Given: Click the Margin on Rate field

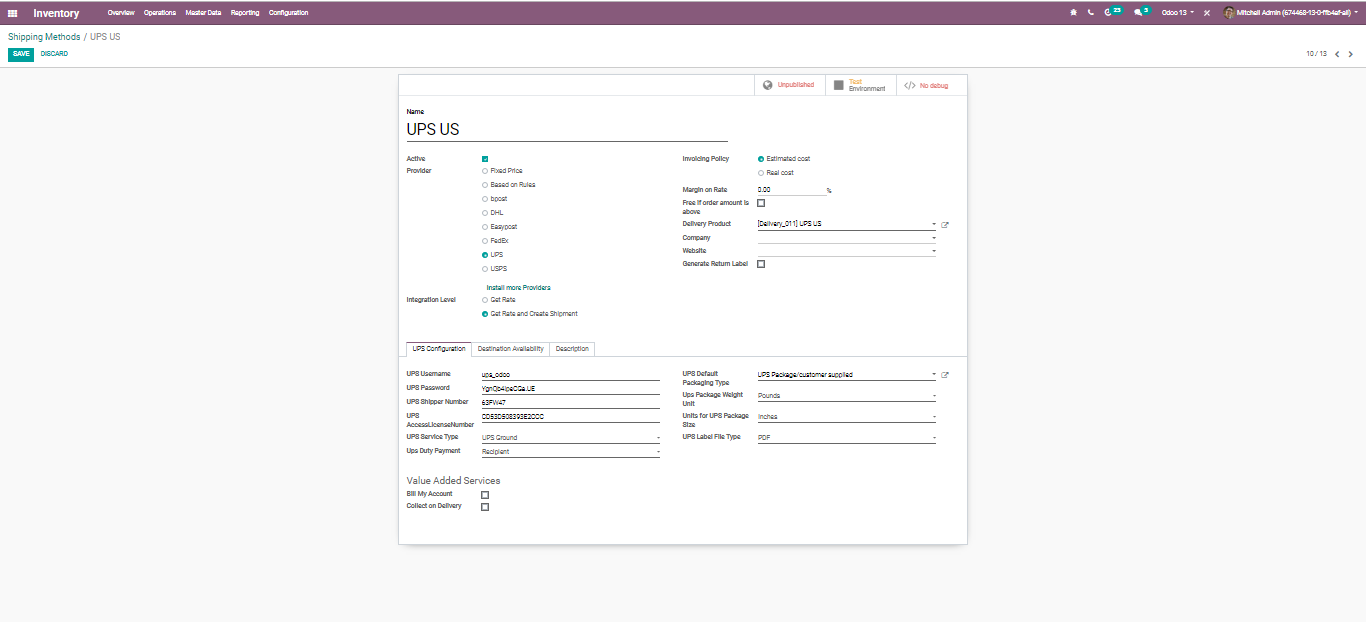Looking at the screenshot, I should [x=791, y=190].
